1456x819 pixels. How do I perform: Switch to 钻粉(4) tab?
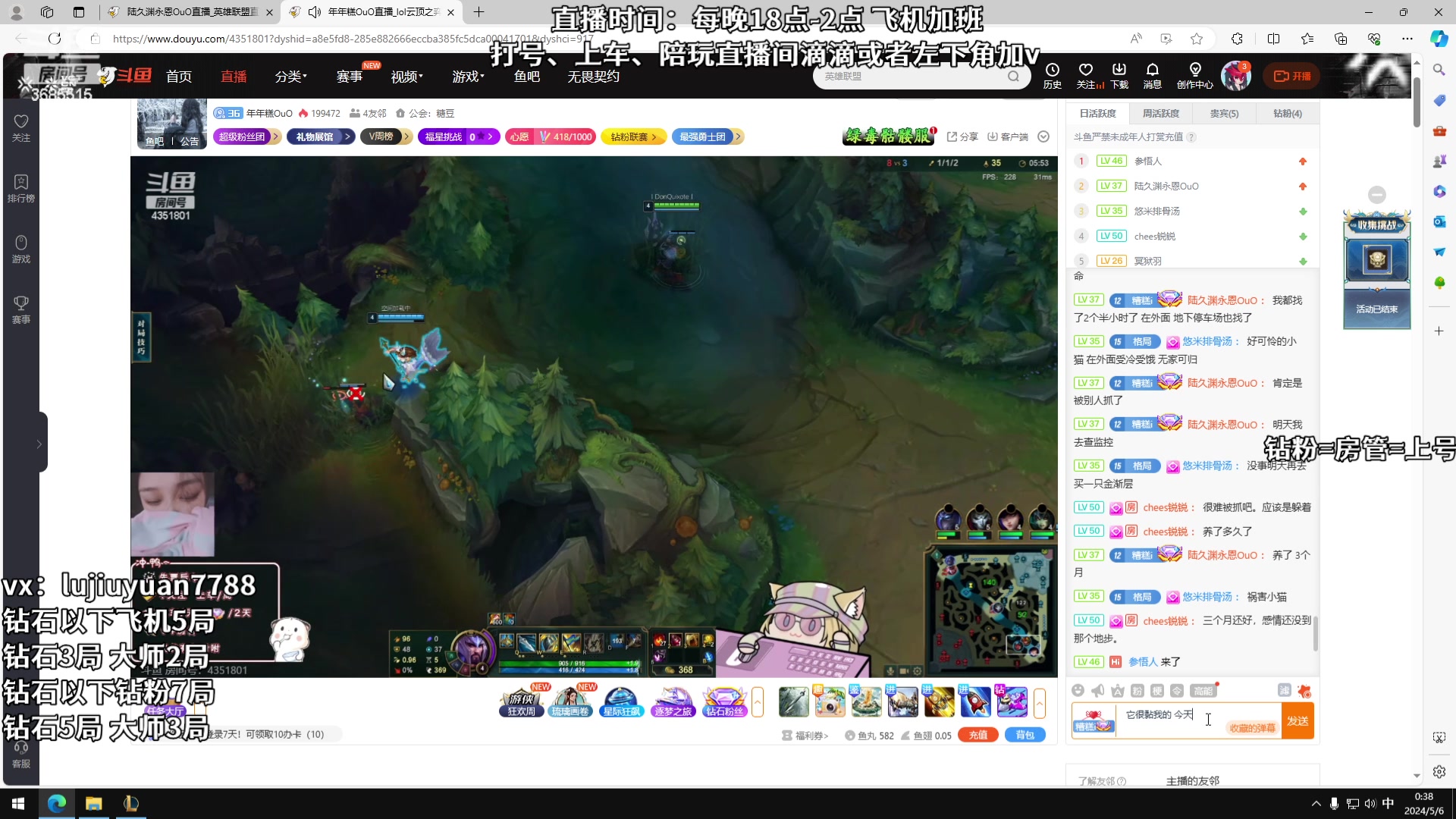(1287, 113)
